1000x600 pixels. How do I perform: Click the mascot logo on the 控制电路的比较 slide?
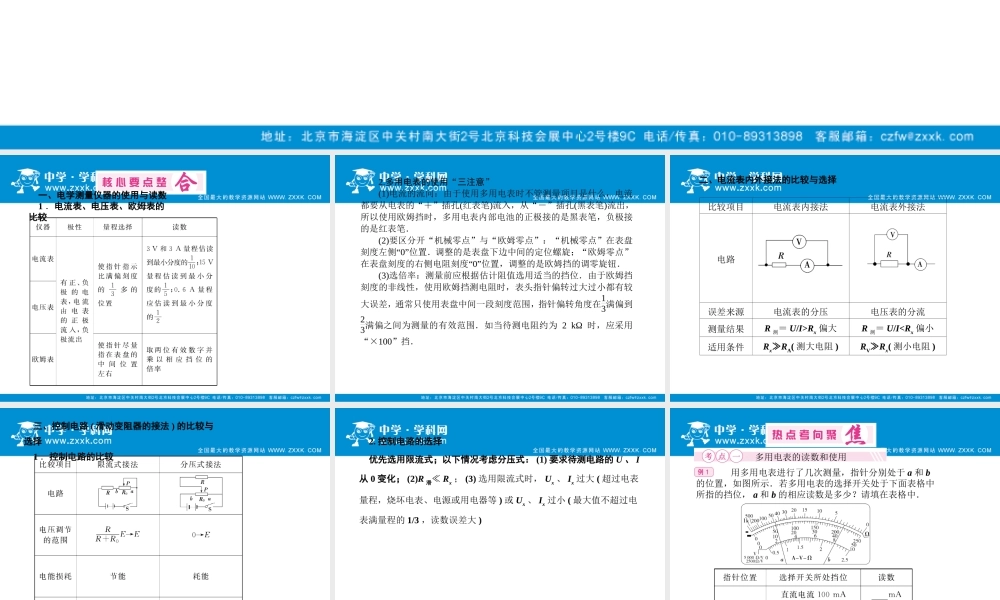coord(26,434)
